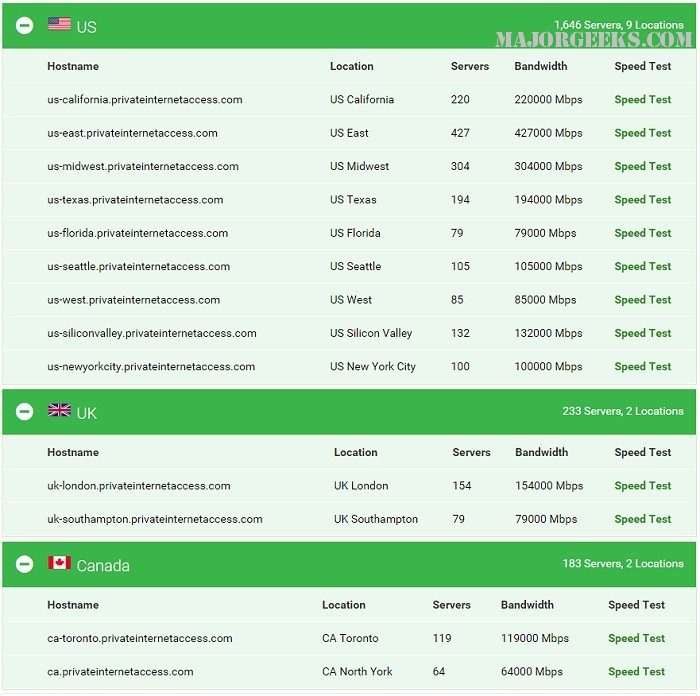Viewport: 700px width, 696px height.
Task: Select hostname us-siliconvalley.privateinternetaccess.com
Action: [x=152, y=333]
